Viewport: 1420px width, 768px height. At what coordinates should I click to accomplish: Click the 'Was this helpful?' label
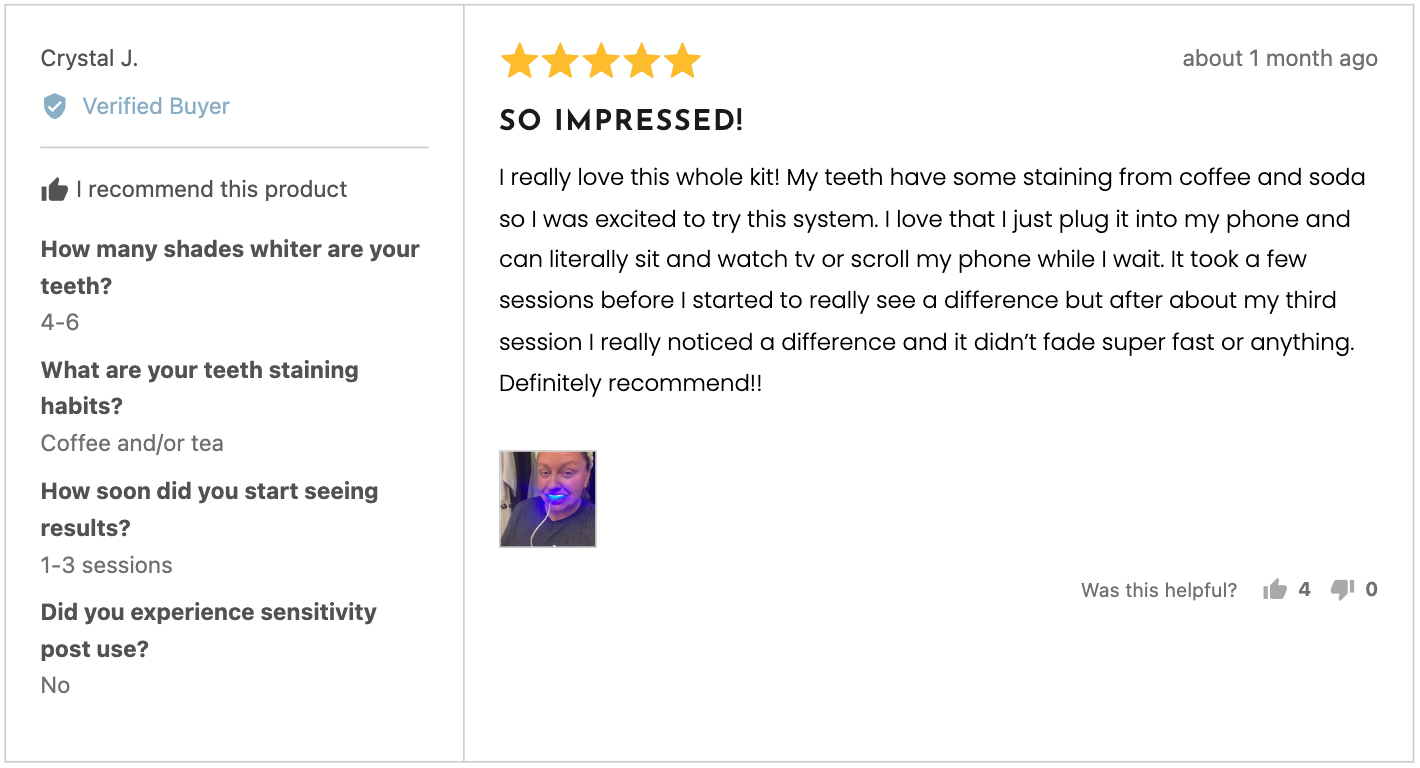click(x=1159, y=590)
